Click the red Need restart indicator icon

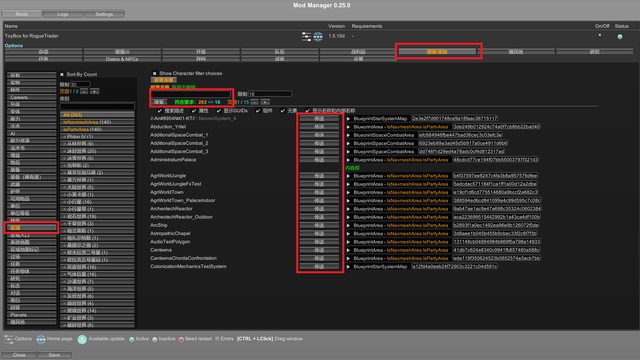pos(181,339)
